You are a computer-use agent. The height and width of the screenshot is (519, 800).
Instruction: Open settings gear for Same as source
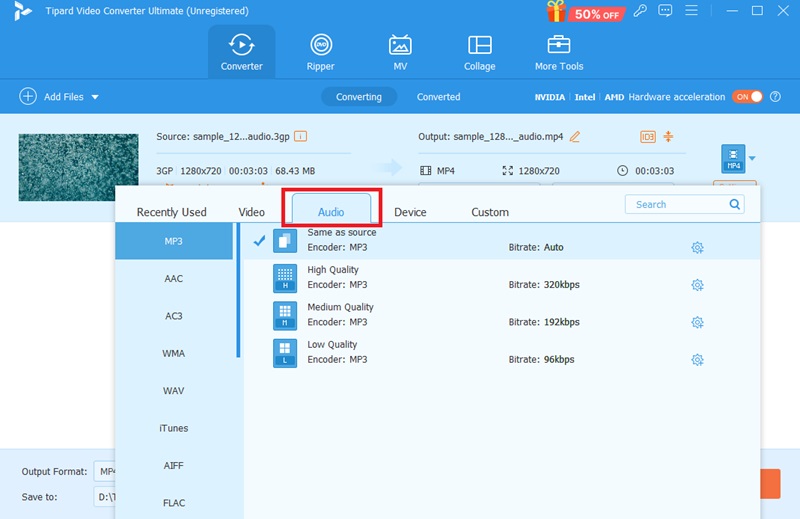pyautogui.click(x=697, y=248)
